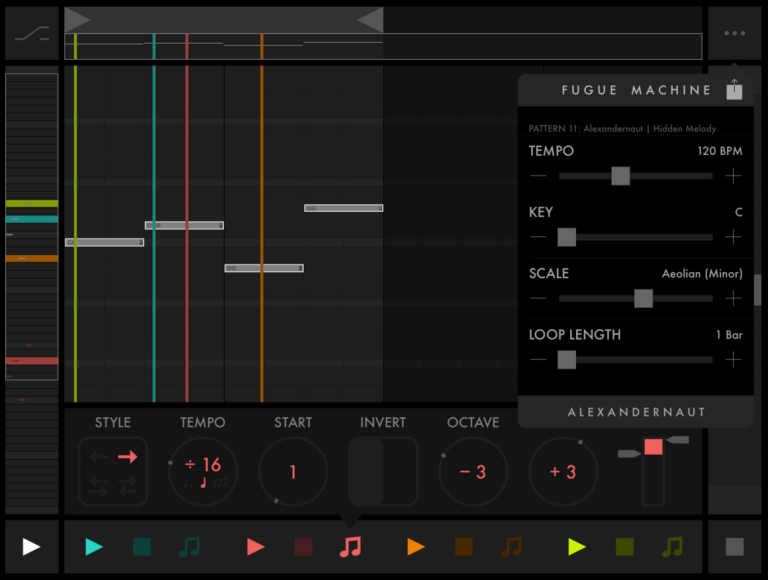The width and height of the screenshot is (768, 580).
Task: Click the yellow-green key on piano sidebar
Action: [x=32, y=203]
